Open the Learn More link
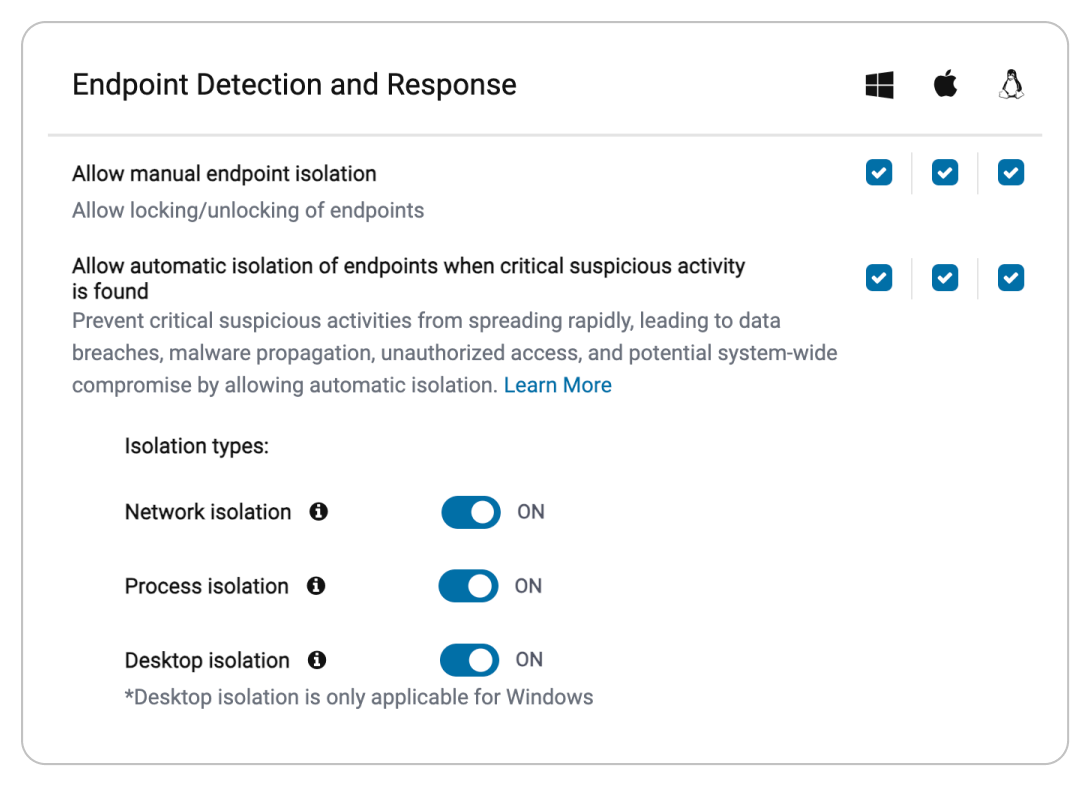 (x=557, y=385)
